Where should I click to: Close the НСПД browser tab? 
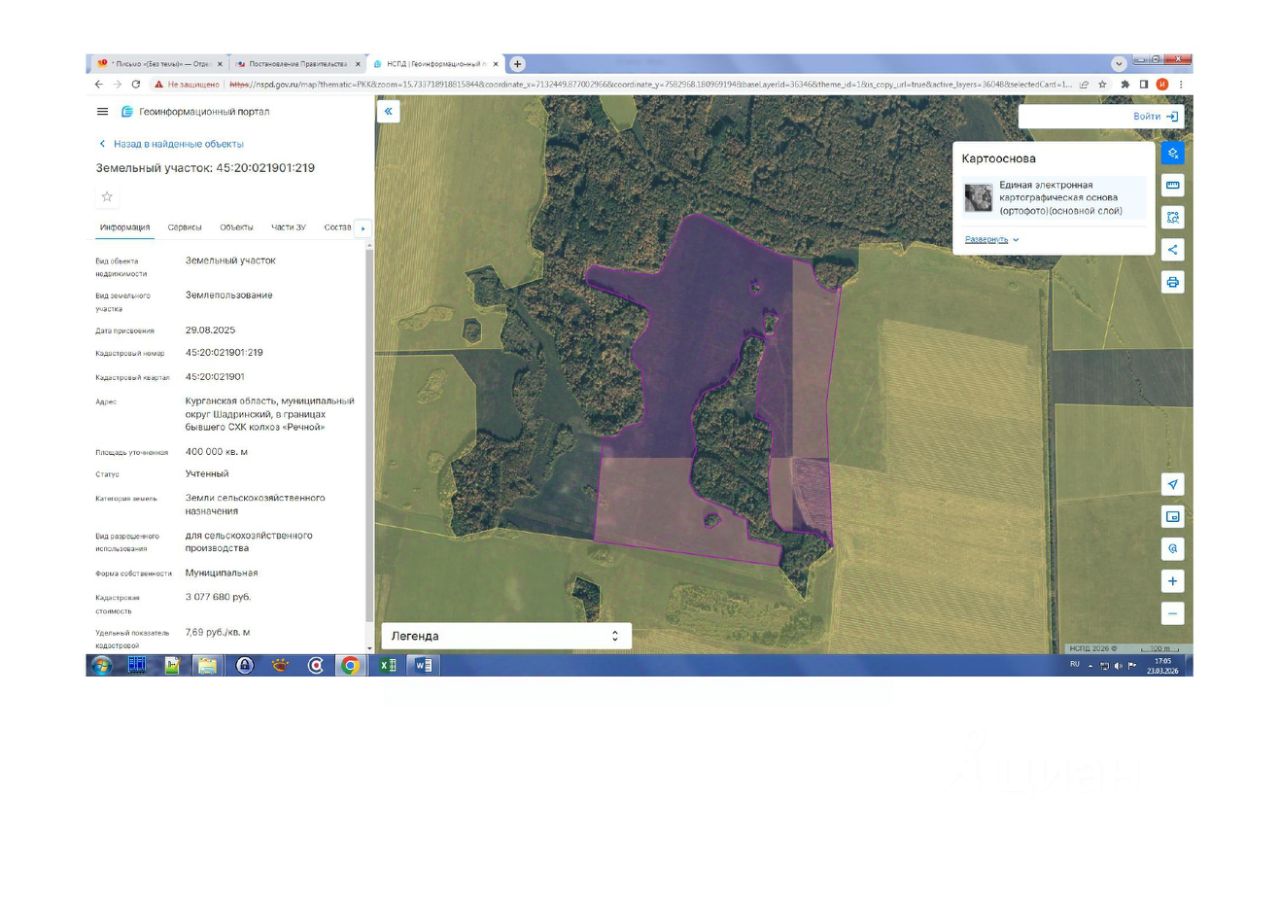(496, 64)
